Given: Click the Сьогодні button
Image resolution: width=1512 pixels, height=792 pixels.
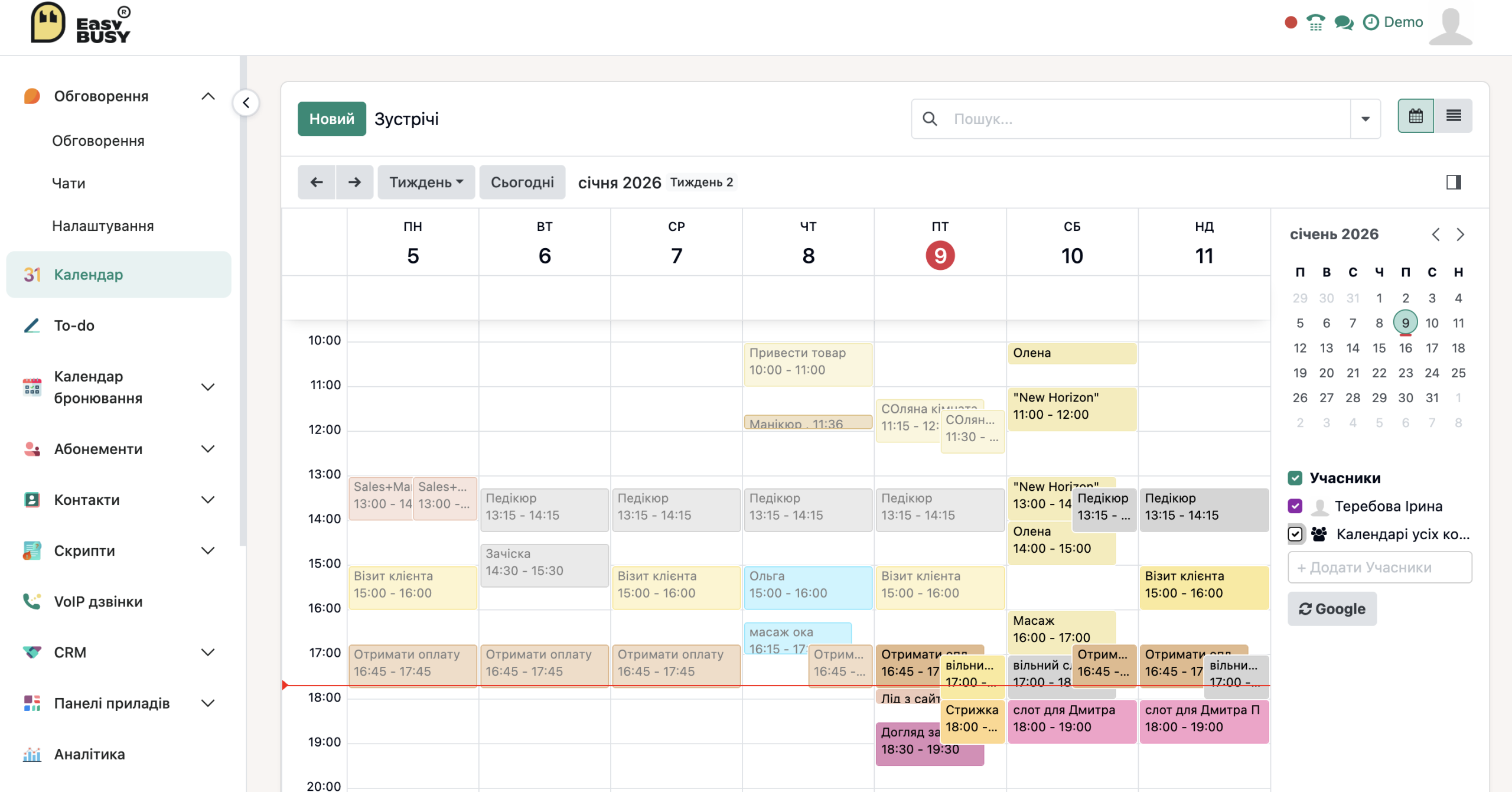Looking at the screenshot, I should (522, 182).
